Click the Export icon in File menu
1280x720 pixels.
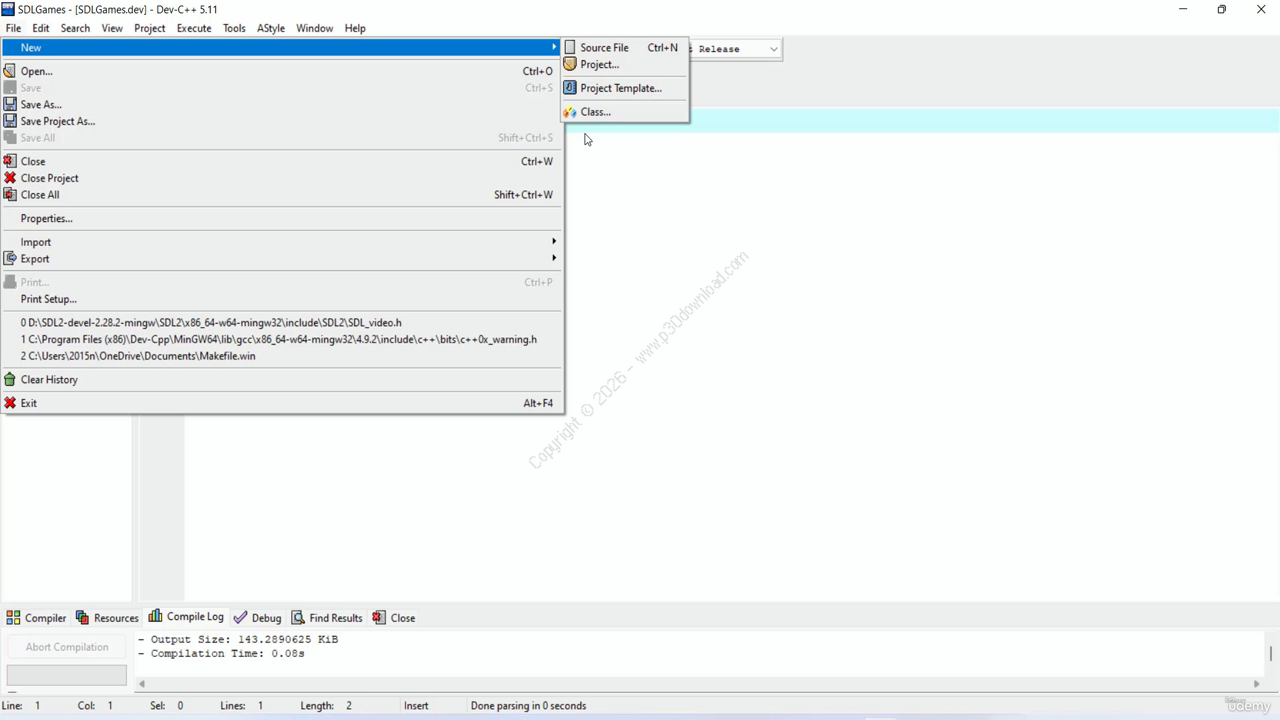click(10, 258)
